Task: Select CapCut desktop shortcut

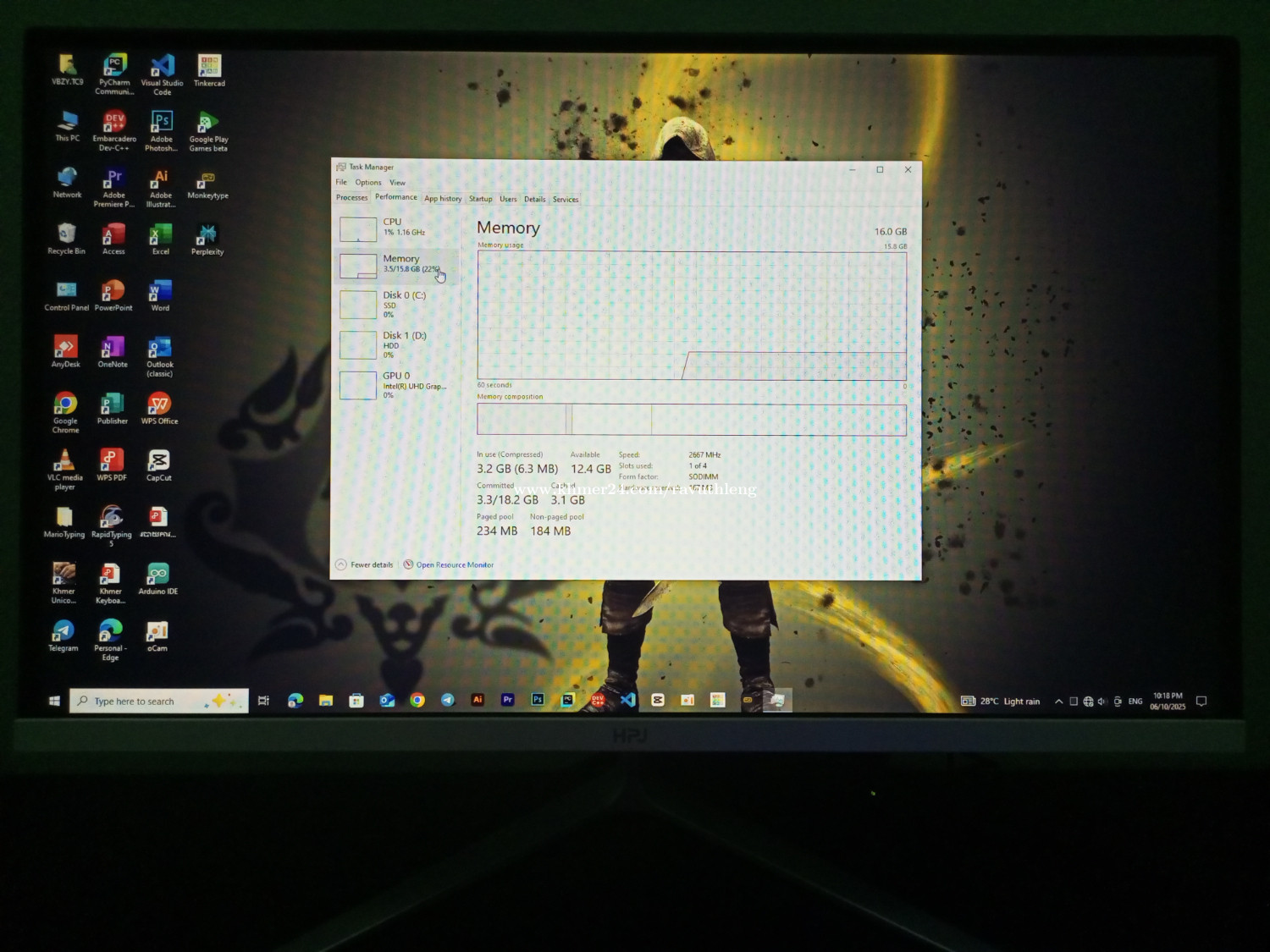Action: pos(158,466)
